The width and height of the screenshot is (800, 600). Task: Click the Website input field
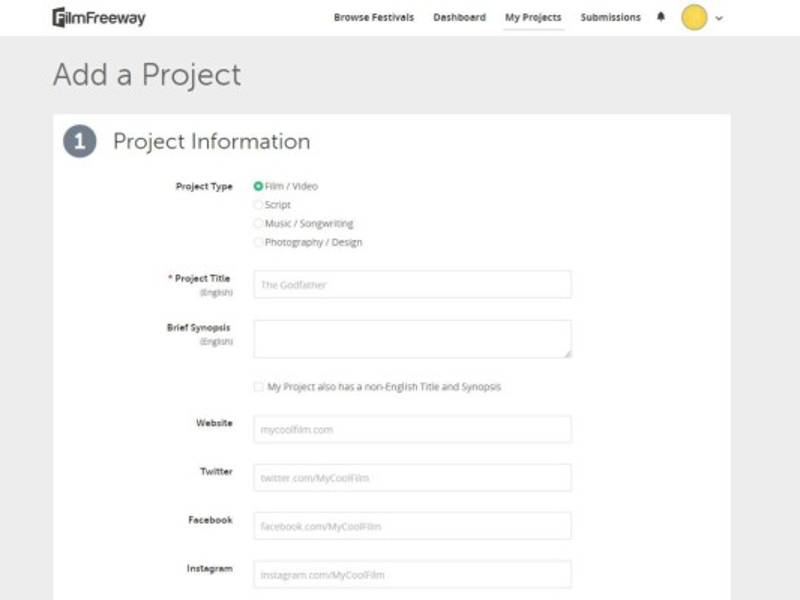point(412,430)
